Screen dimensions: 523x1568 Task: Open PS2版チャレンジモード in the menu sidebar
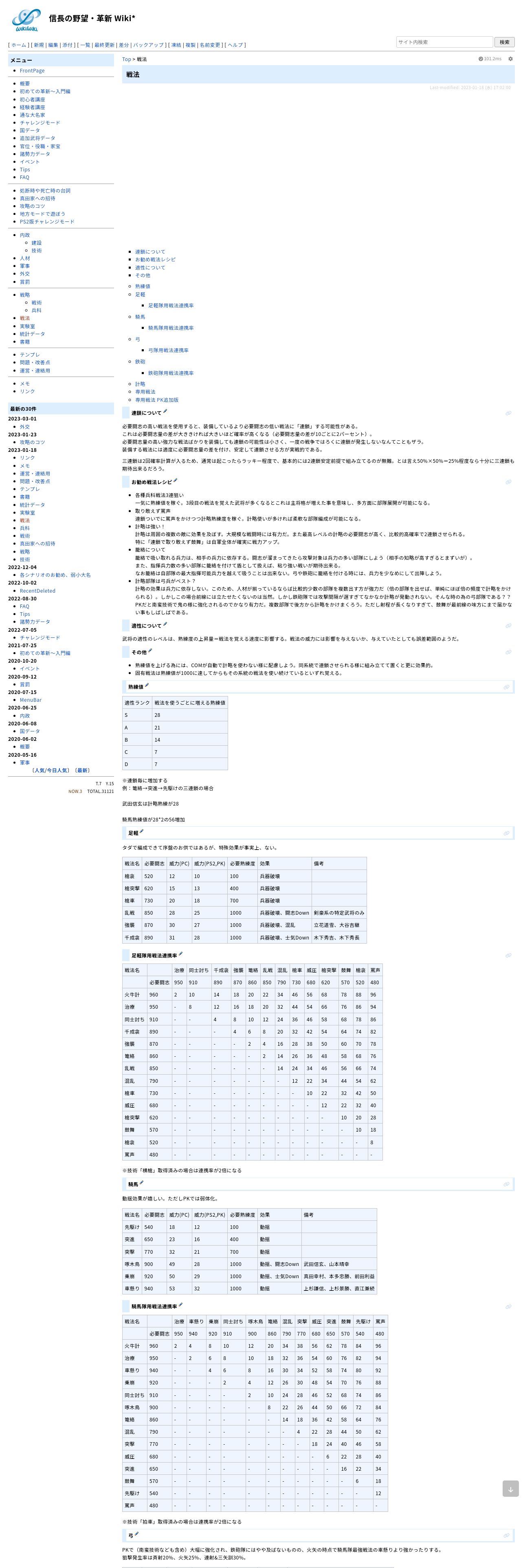(x=47, y=221)
